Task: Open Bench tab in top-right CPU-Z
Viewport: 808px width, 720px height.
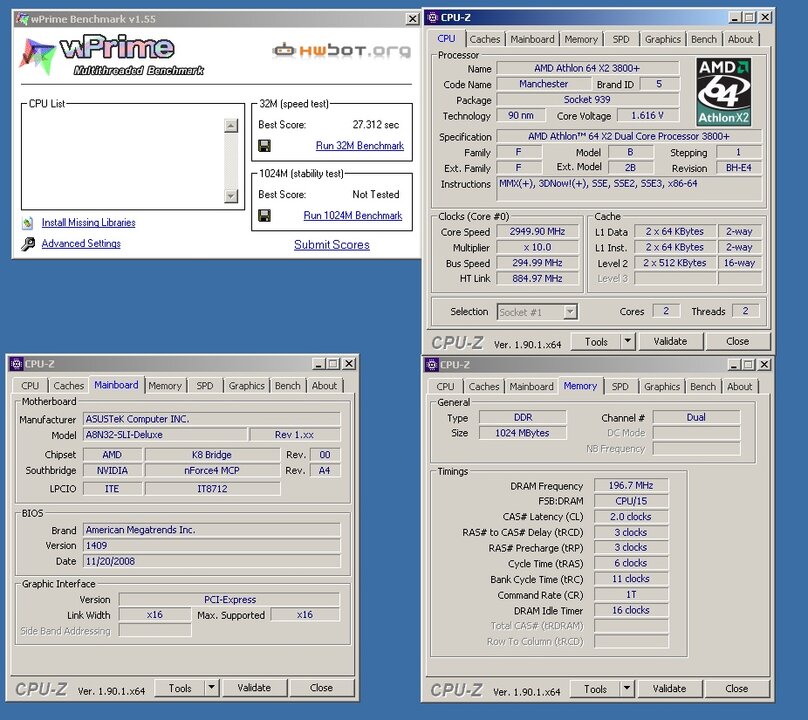Action: [x=703, y=39]
